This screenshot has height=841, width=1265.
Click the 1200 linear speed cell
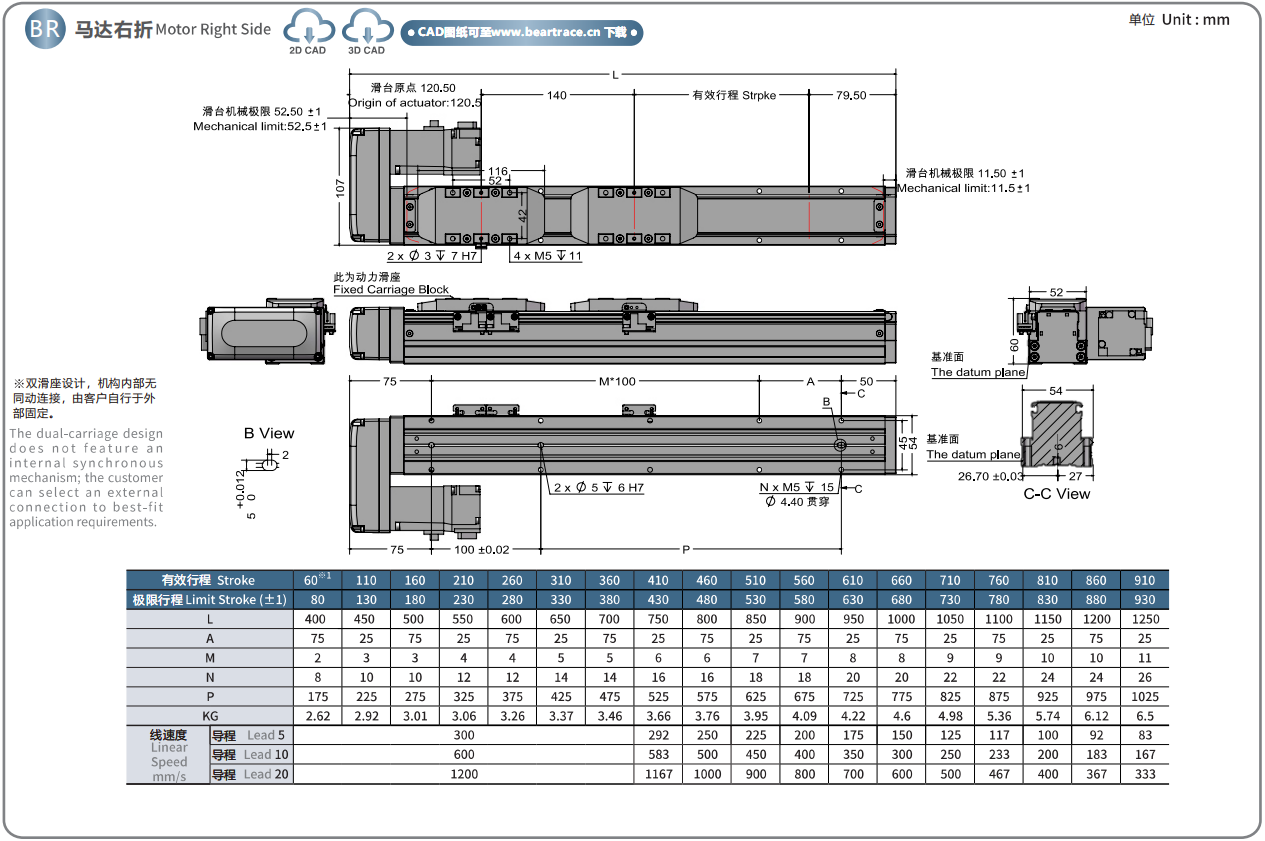[x=464, y=774]
